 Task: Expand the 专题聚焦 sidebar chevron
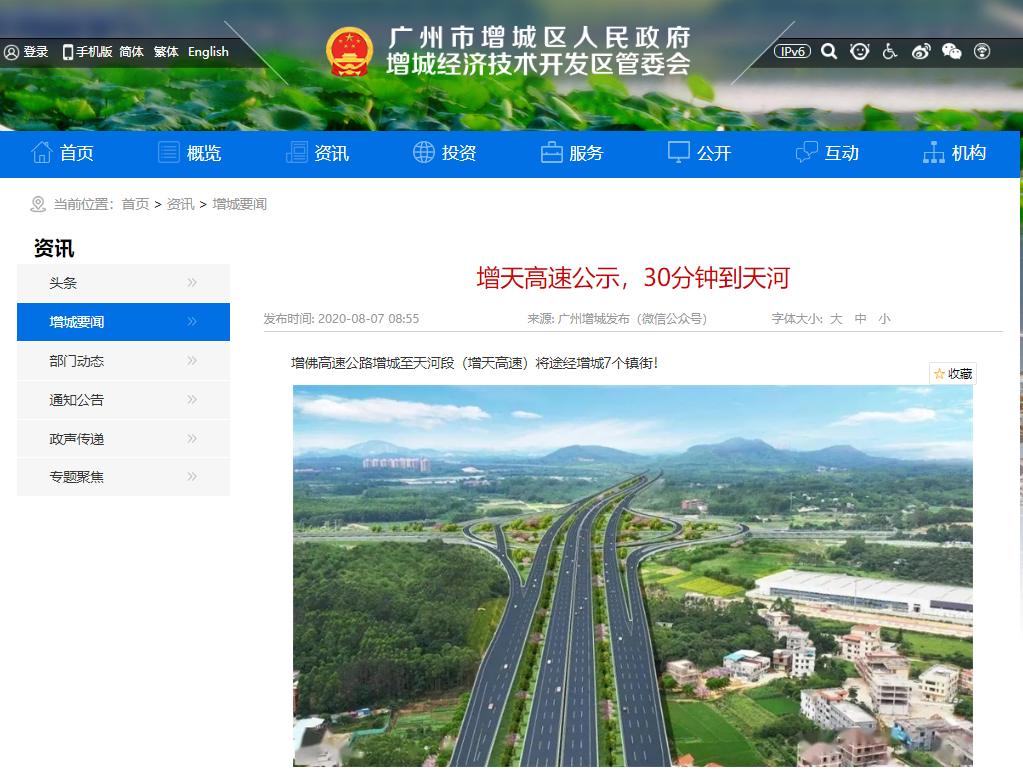point(190,477)
